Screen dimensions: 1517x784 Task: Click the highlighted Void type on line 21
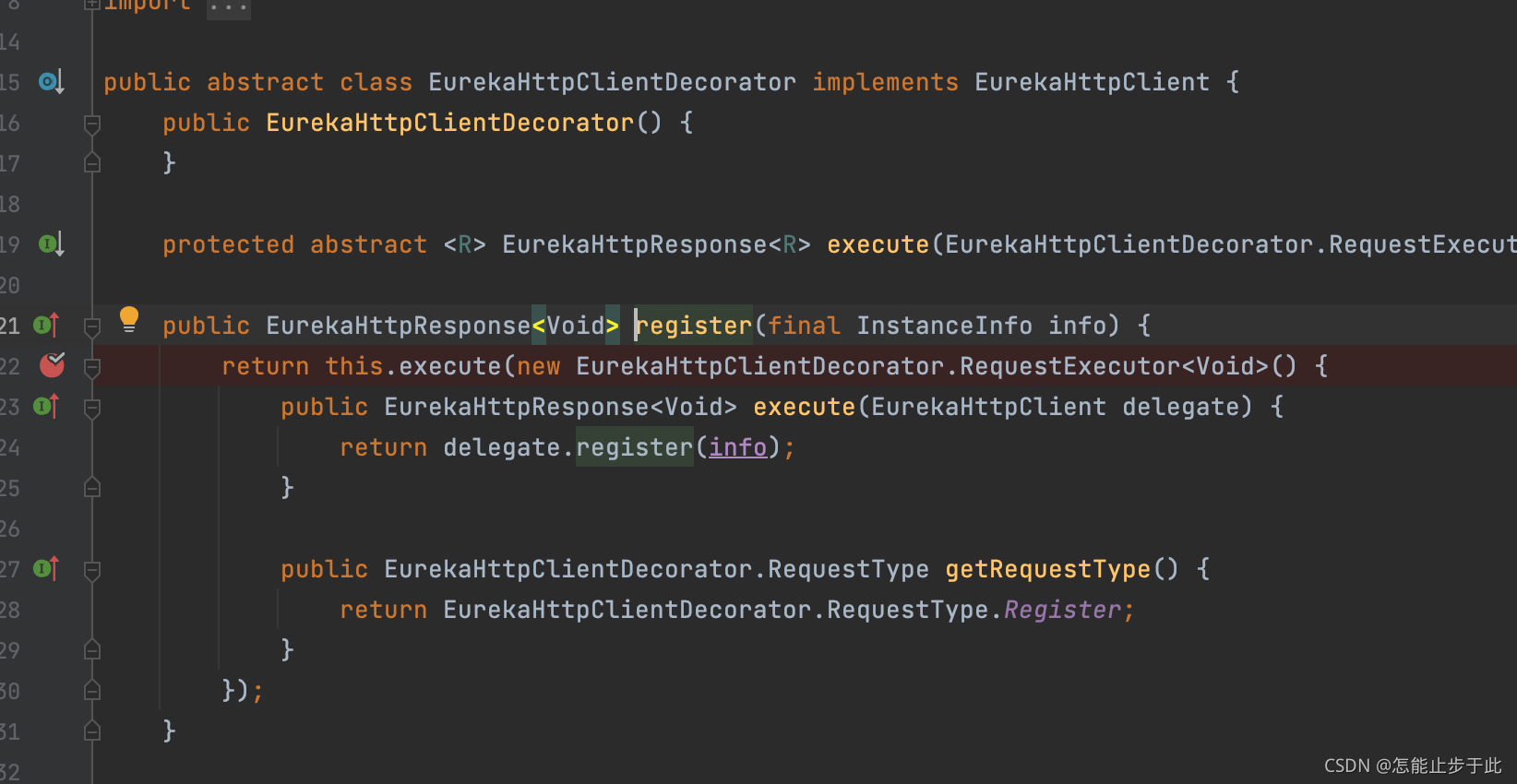[x=575, y=326]
